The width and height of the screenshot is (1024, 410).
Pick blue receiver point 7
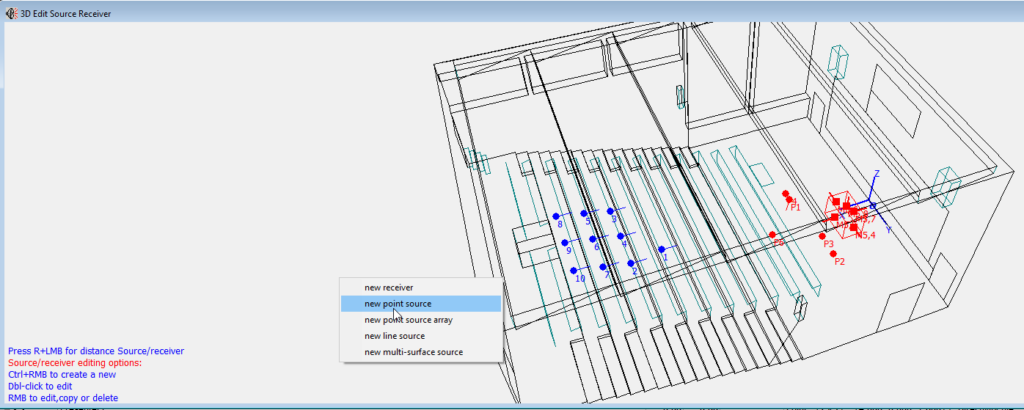[603, 267]
